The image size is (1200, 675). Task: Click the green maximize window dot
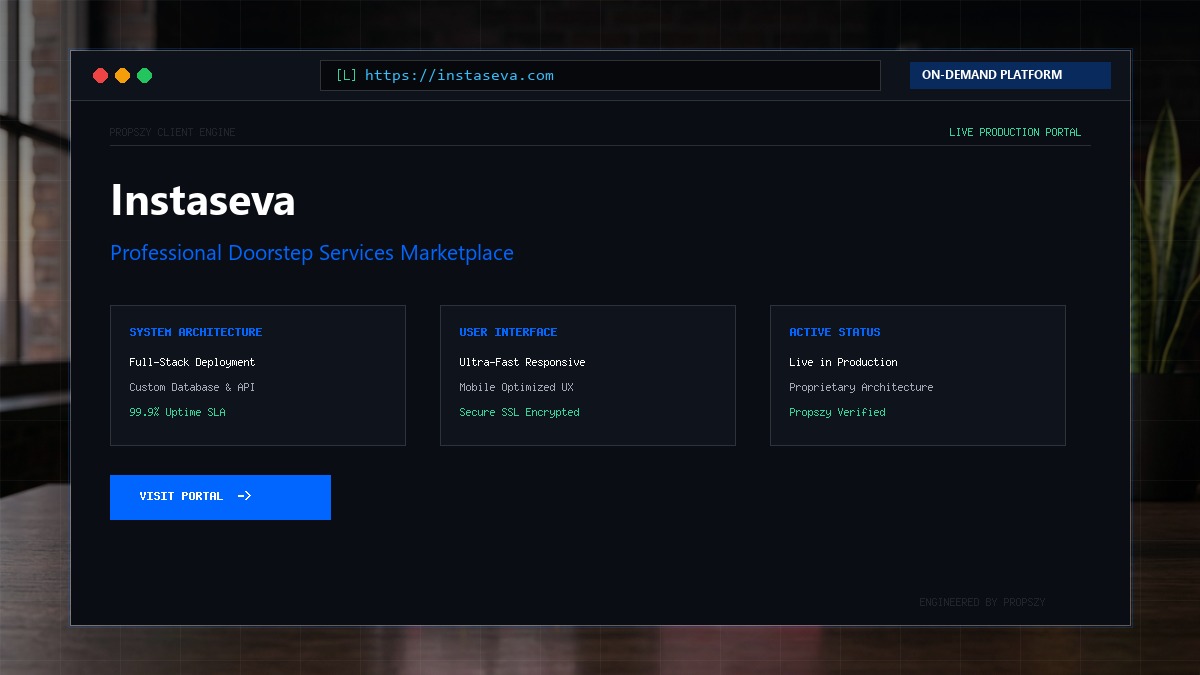144,75
